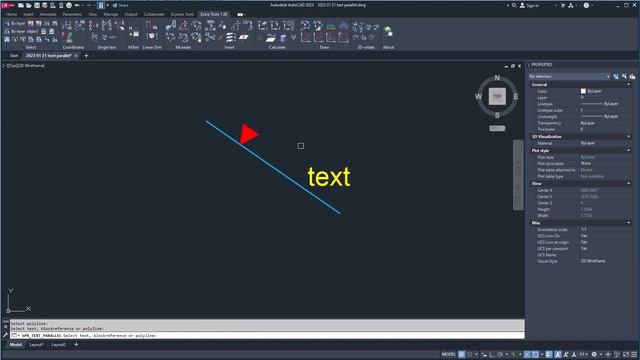Viewport: 640px width, 360px height.
Task: Open the quick access toolbar customize dropdown
Action: pyautogui.click(x=107, y=5)
